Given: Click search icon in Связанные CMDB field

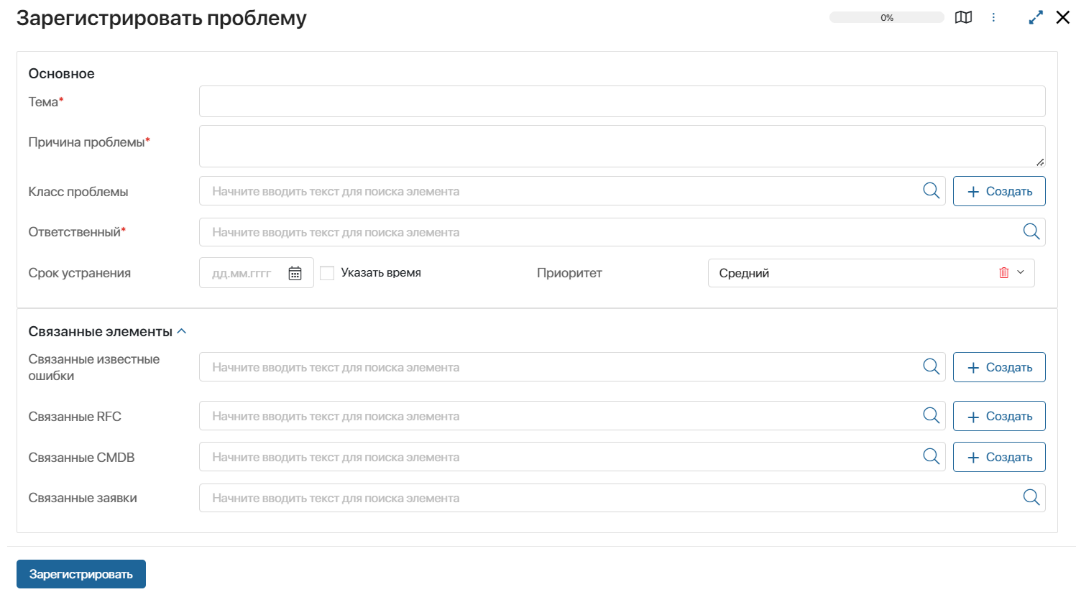Looking at the screenshot, I should click(931, 457).
